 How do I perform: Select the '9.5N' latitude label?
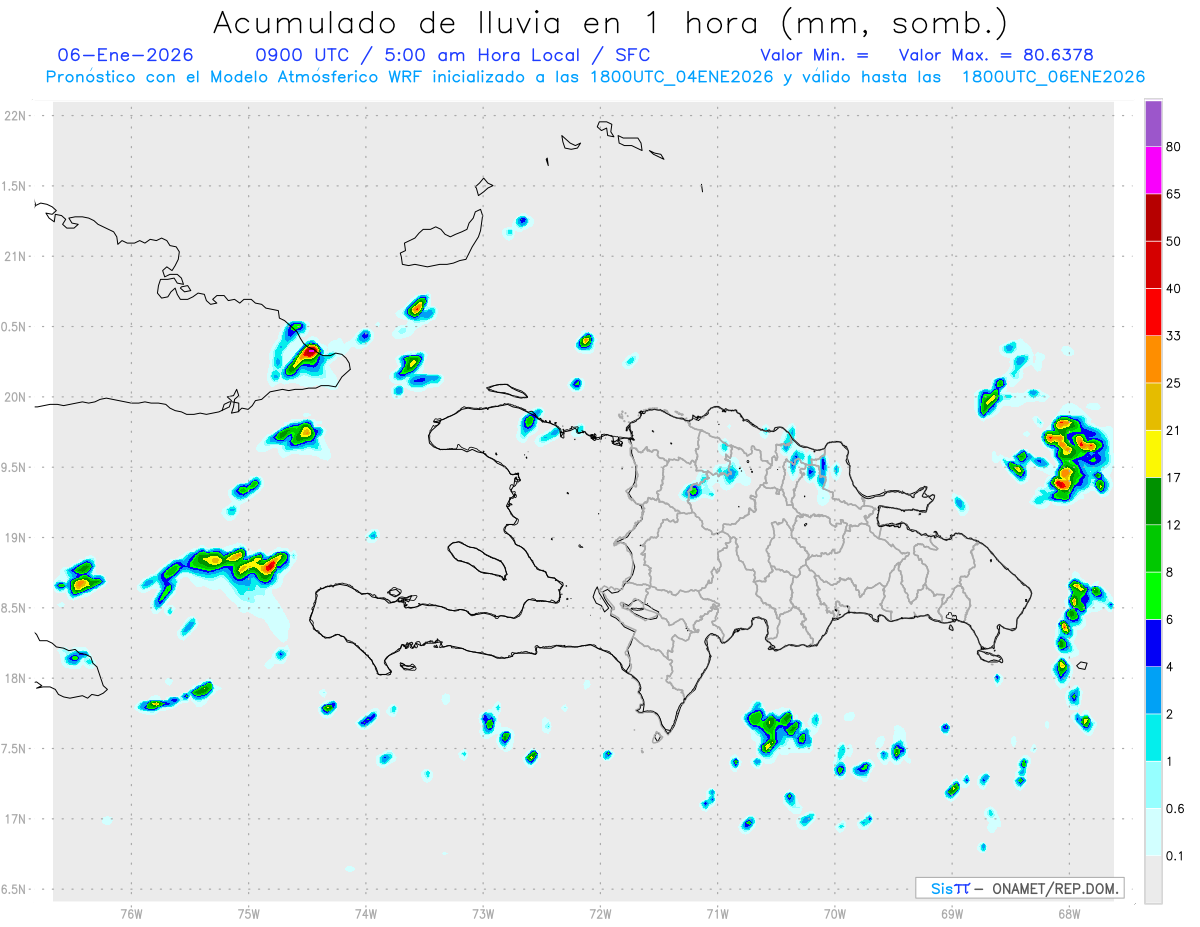14,468
